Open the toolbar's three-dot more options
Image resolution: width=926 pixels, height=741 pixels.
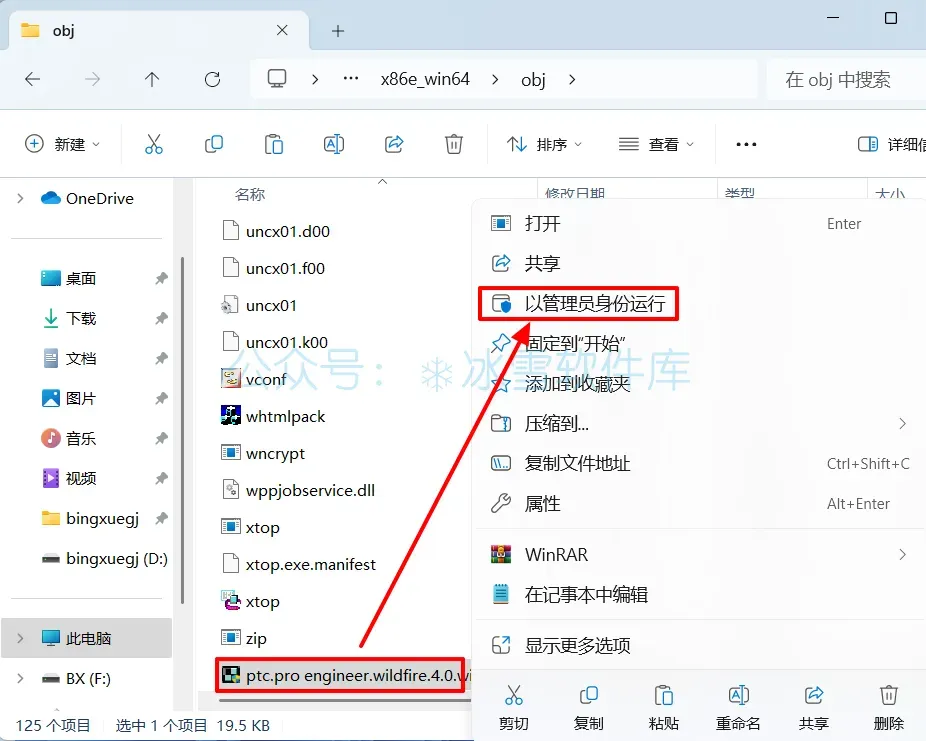(746, 145)
